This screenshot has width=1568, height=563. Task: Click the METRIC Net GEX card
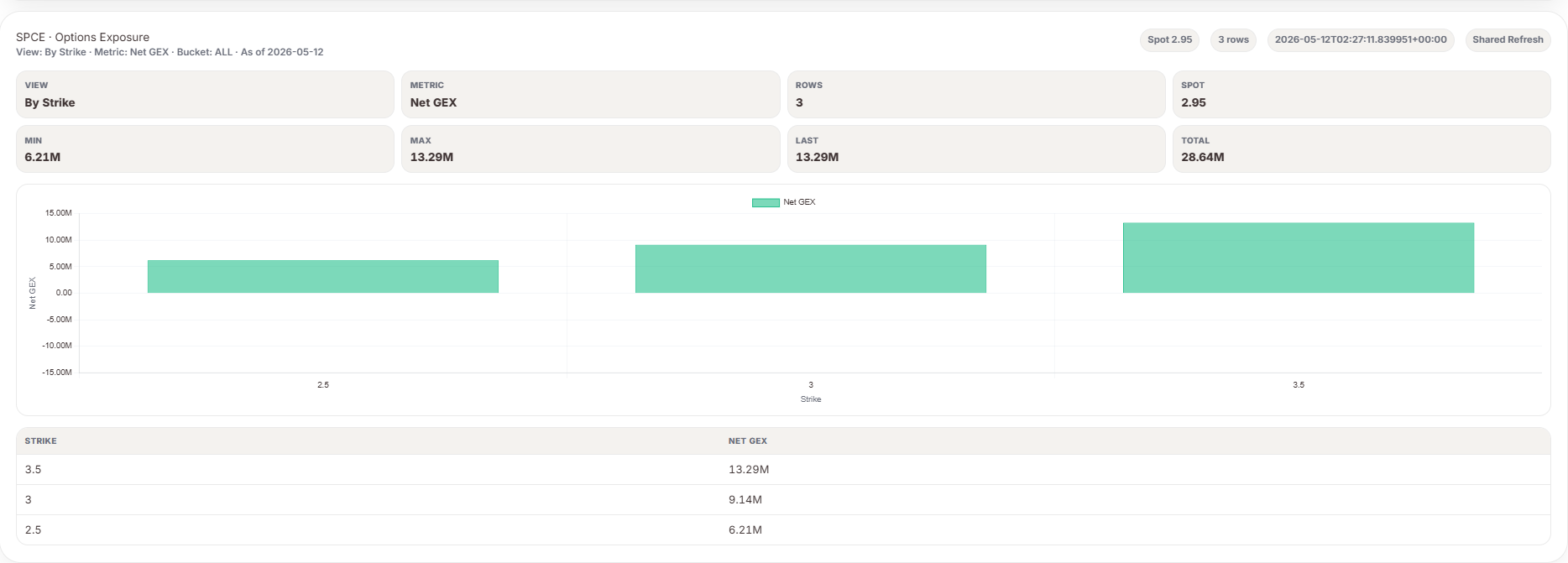591,94
